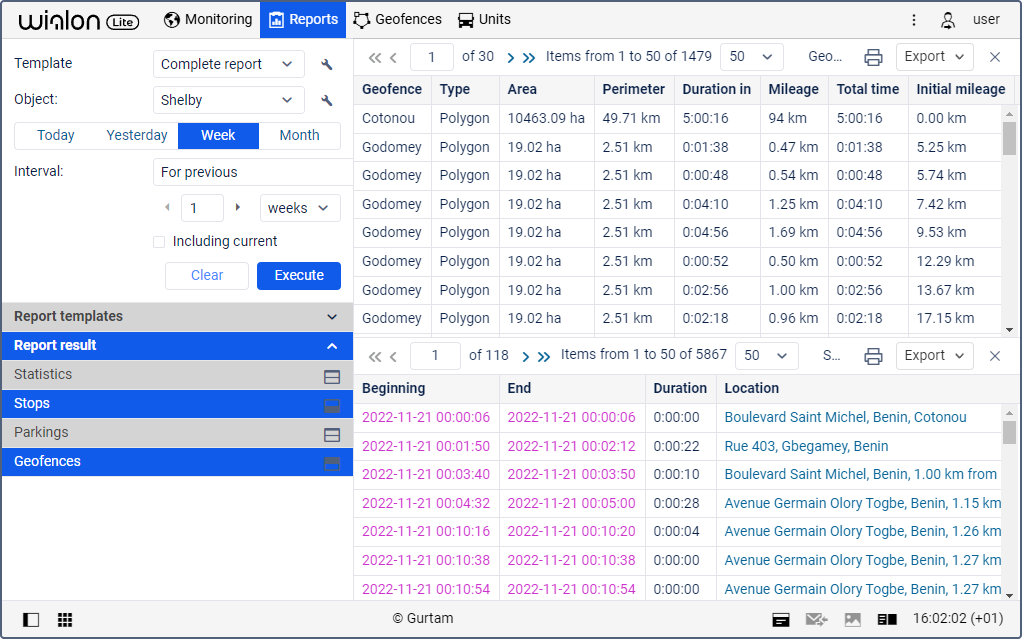This screenshot has width=1022, height=639.
Task: Change Geofences table rows-per-page dropdown
Action: [752, 57]
